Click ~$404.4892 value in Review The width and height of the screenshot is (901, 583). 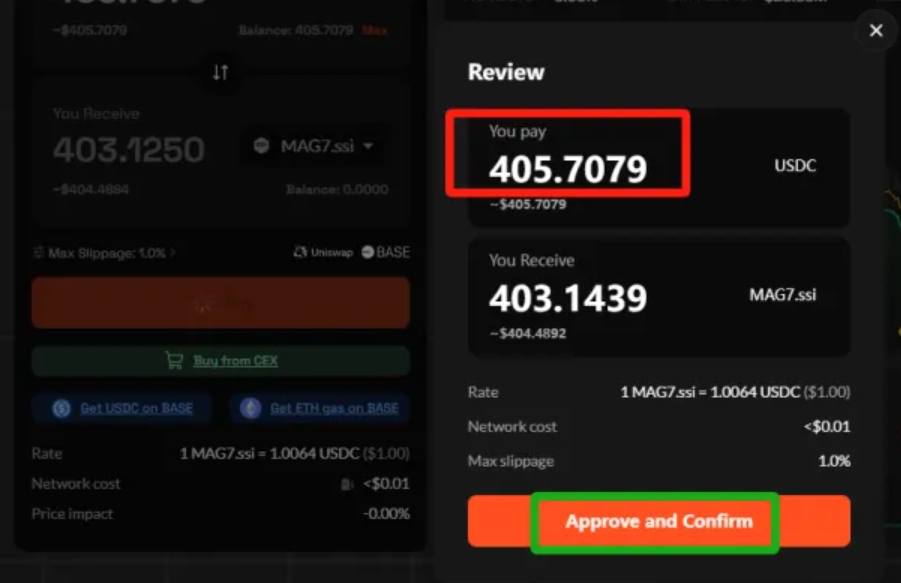coord(528,333)
